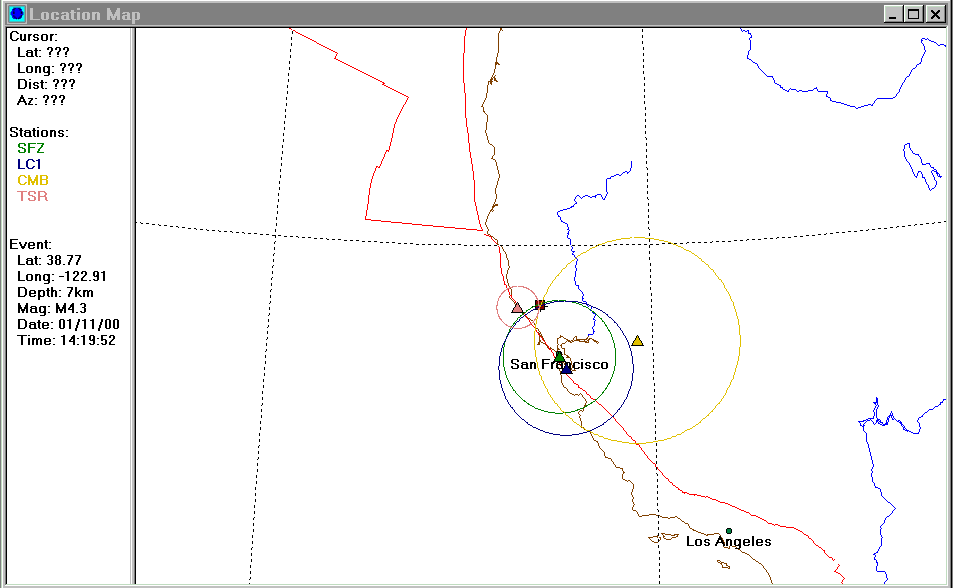Screen dimensions: 953x588
Task: Click the event Lat: 38.77 value
Action: pyautogui.click(x=49, y=260)
